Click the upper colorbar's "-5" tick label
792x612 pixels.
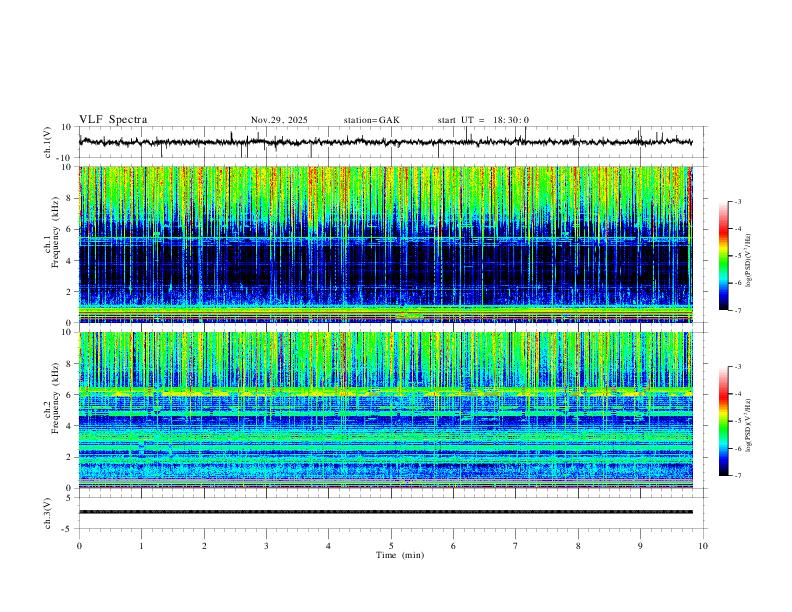pyautogui.click(x=737, y=256)
